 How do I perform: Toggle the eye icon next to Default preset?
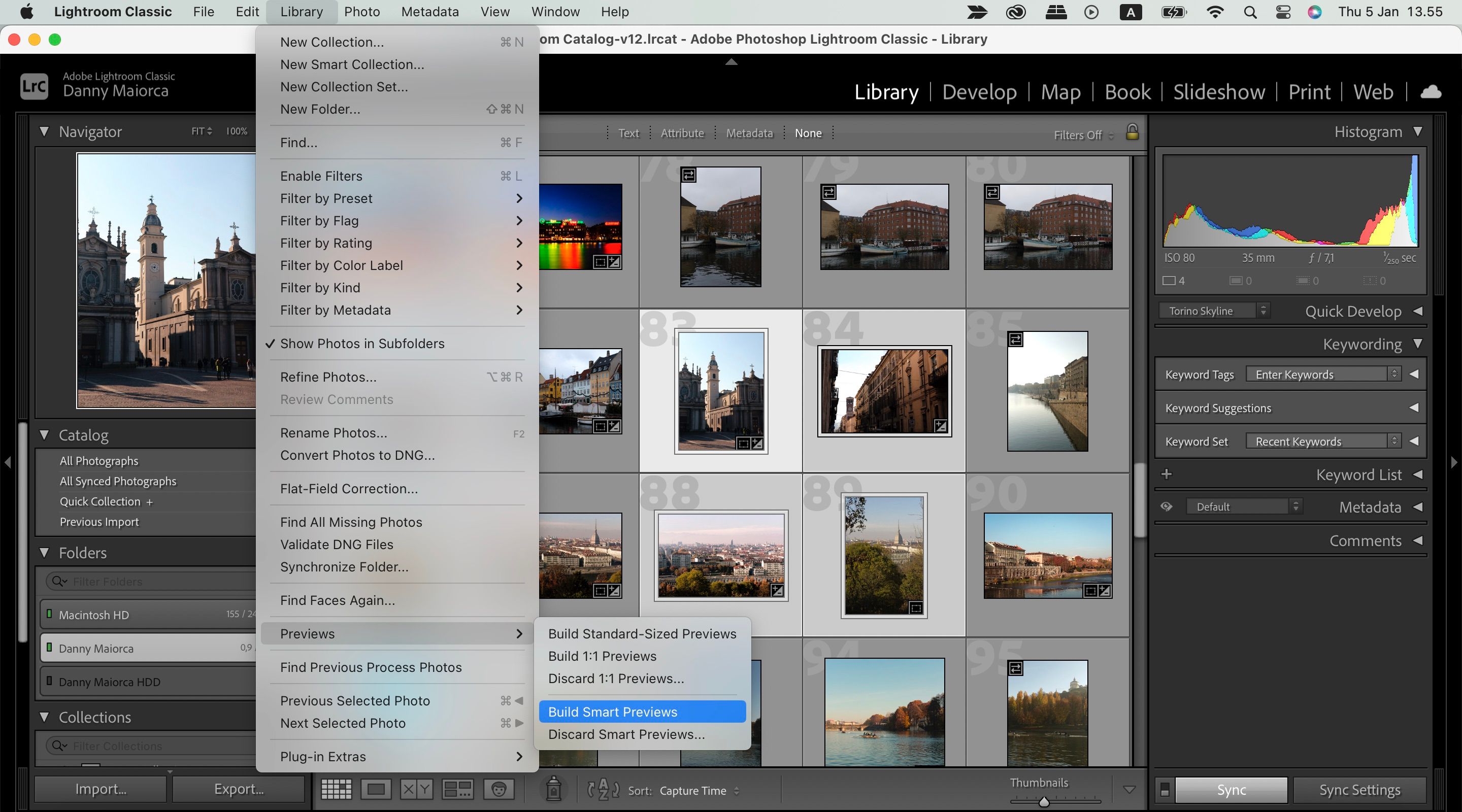pos(1167,506)
